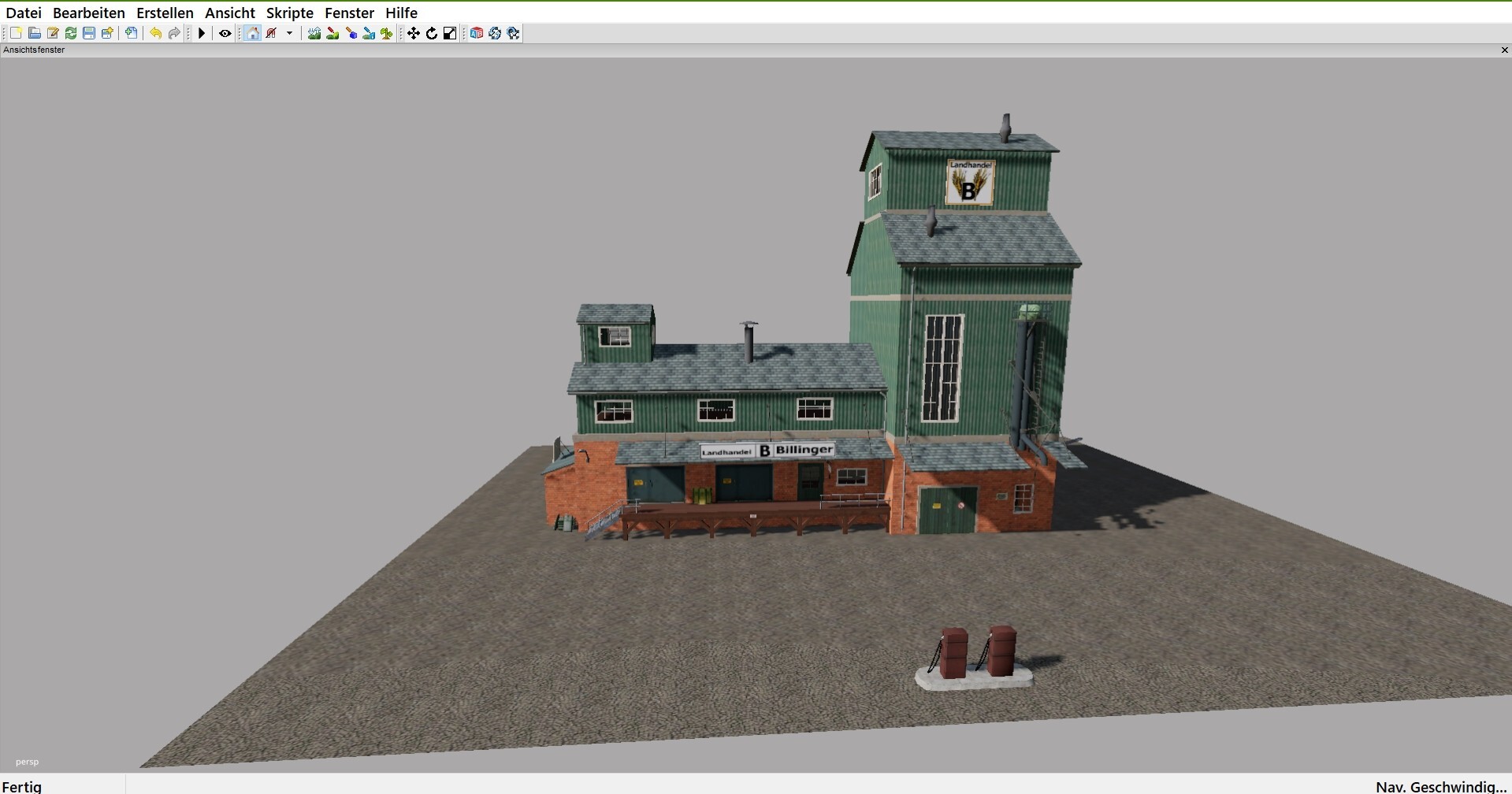
Task: Open the Skripte menu
Action: point(289,13)
